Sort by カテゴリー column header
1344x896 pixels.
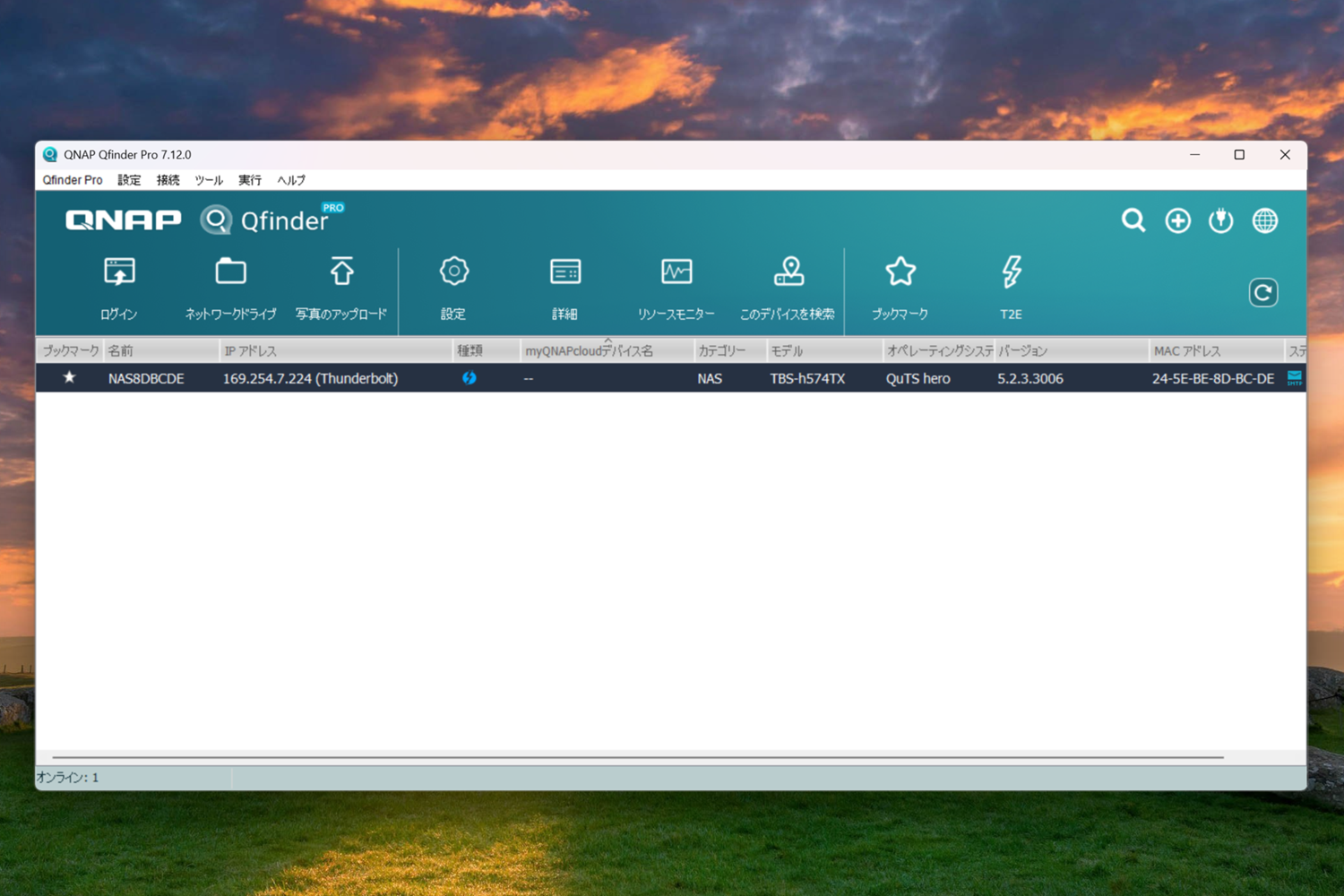(730, 350)
